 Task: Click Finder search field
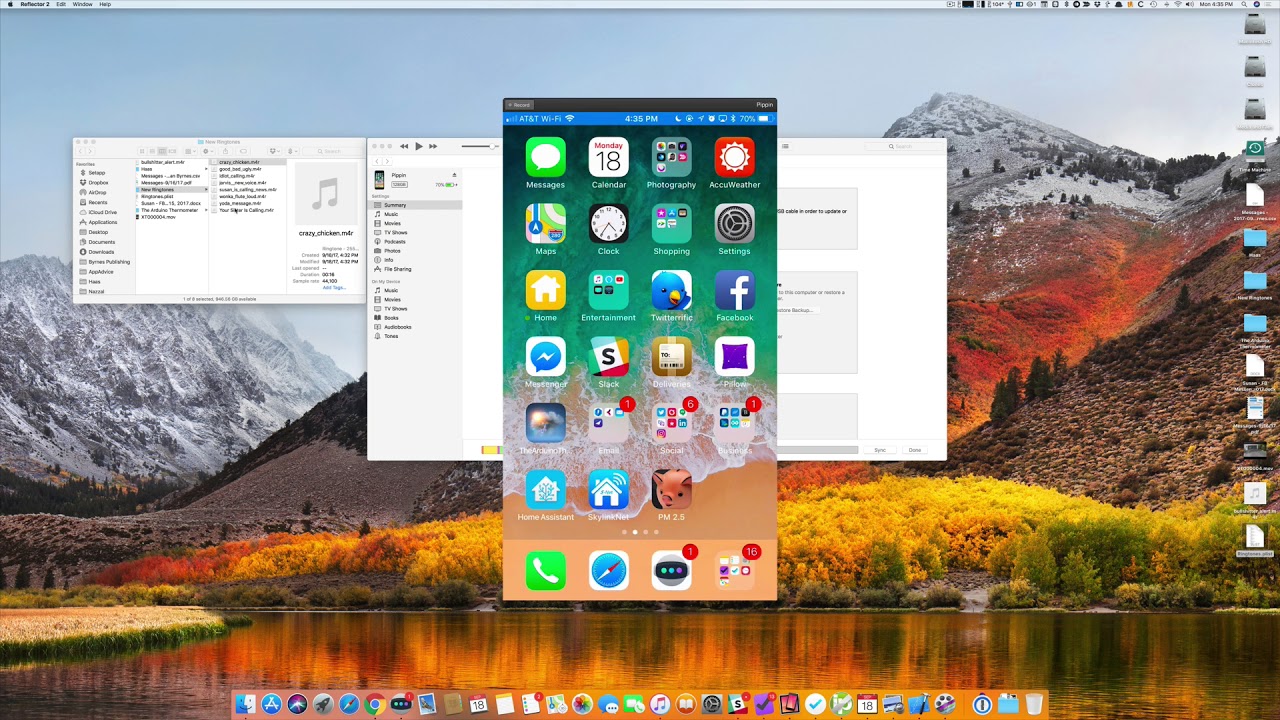click(x=332, y=151)
